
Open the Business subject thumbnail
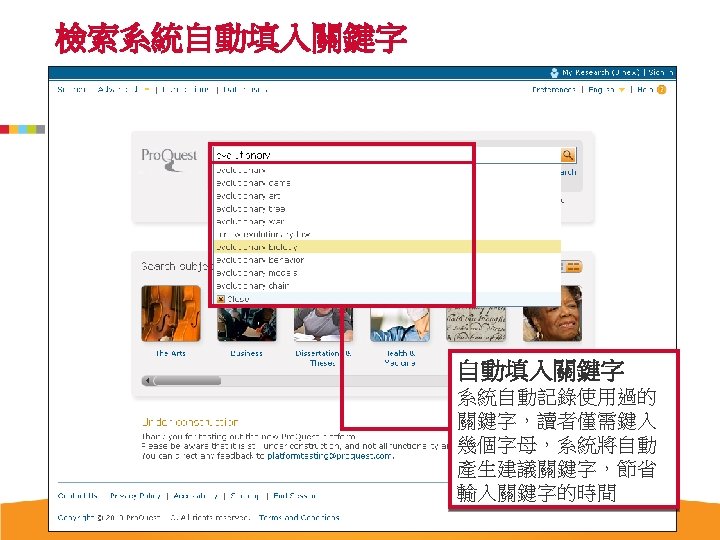click(247, 324)
